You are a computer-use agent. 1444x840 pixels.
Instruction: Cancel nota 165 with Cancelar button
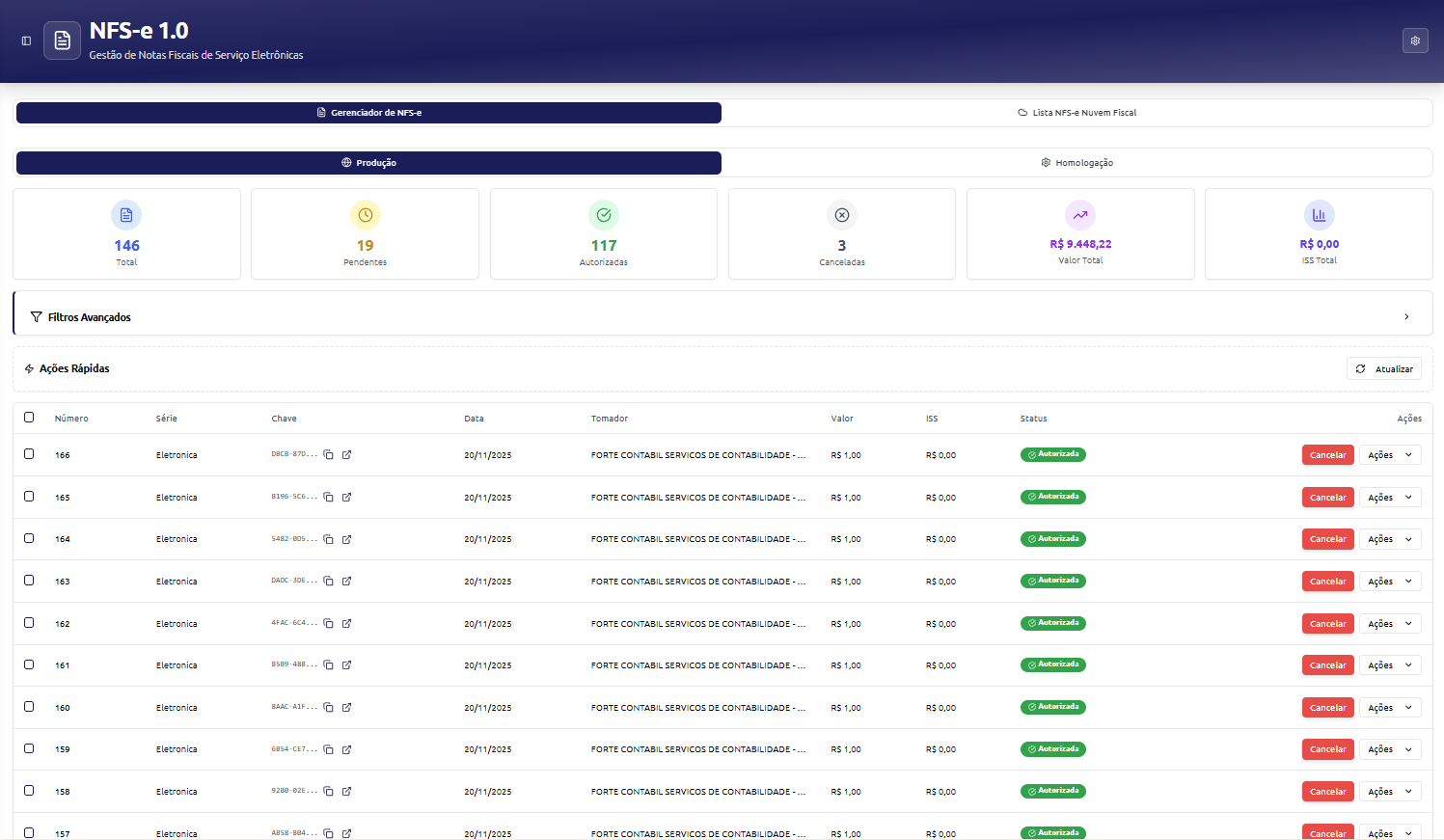coord(1328,498)
